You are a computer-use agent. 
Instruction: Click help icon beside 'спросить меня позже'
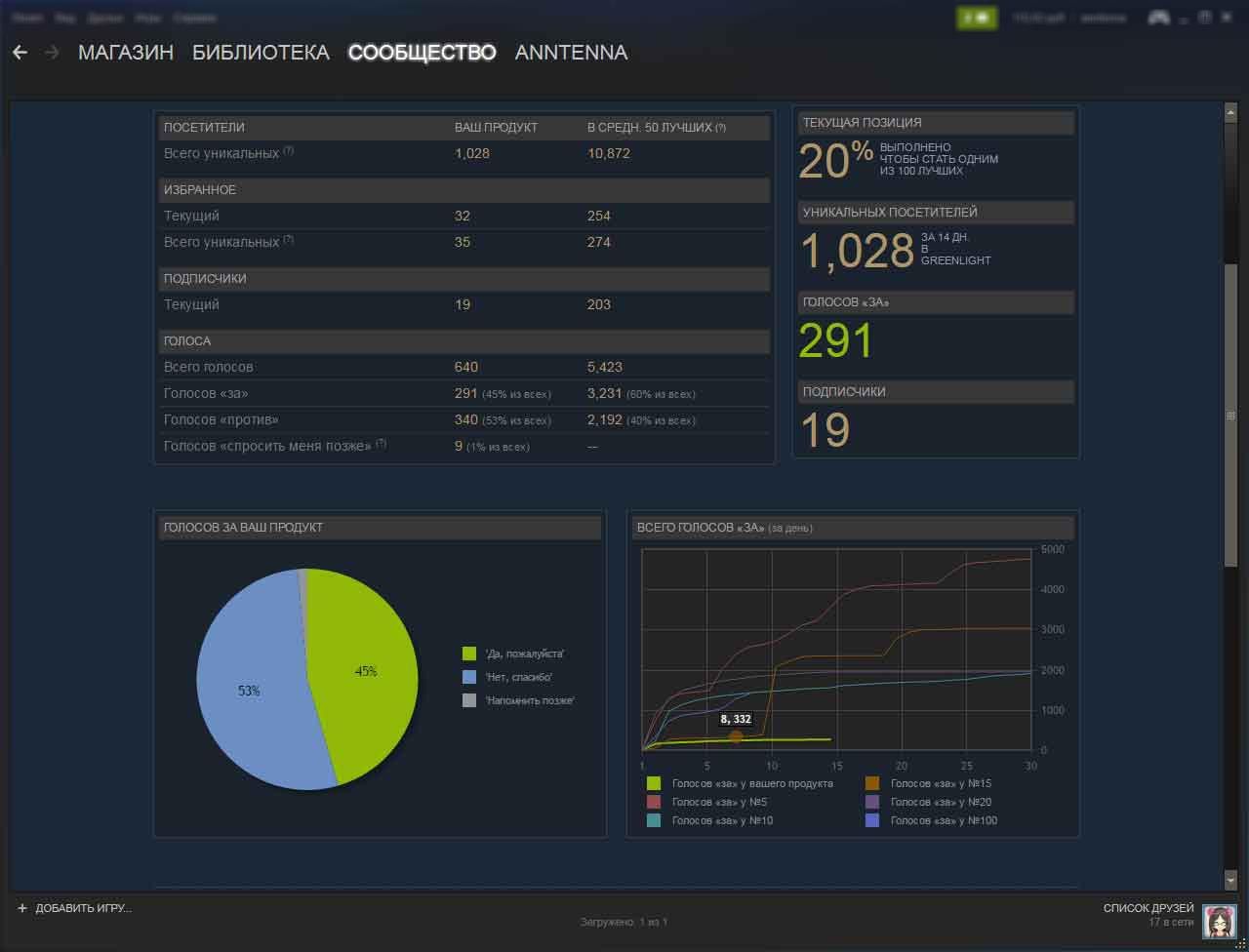381,445
